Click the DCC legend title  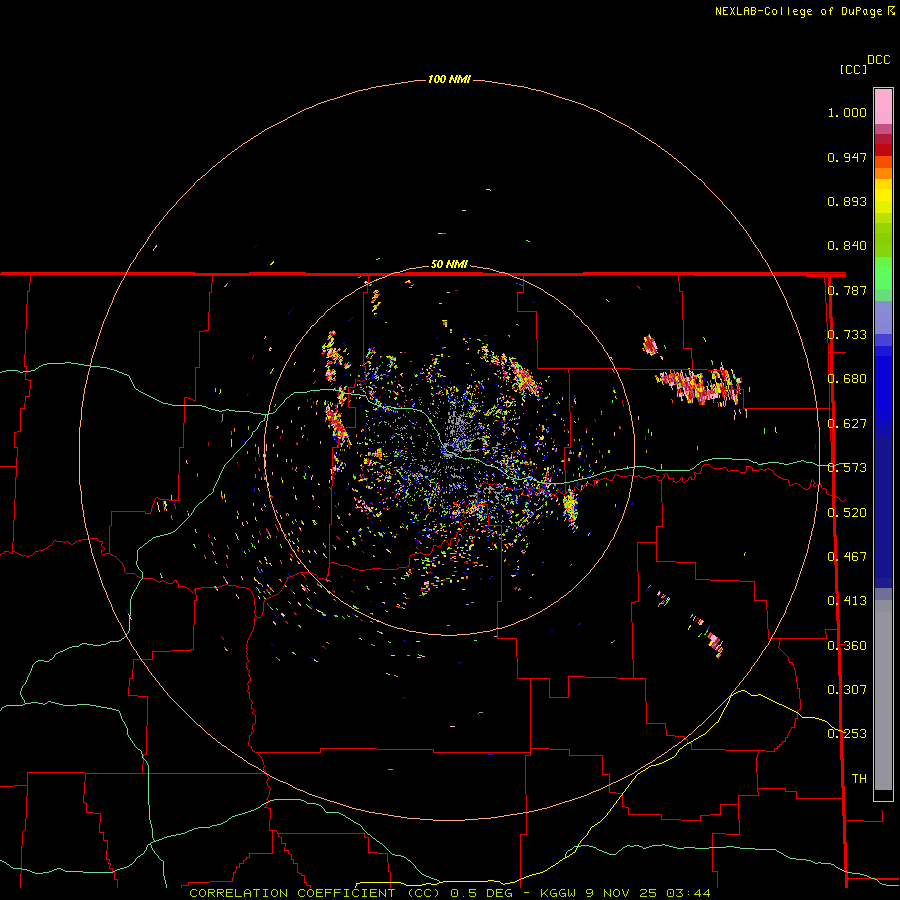point(879,60)
